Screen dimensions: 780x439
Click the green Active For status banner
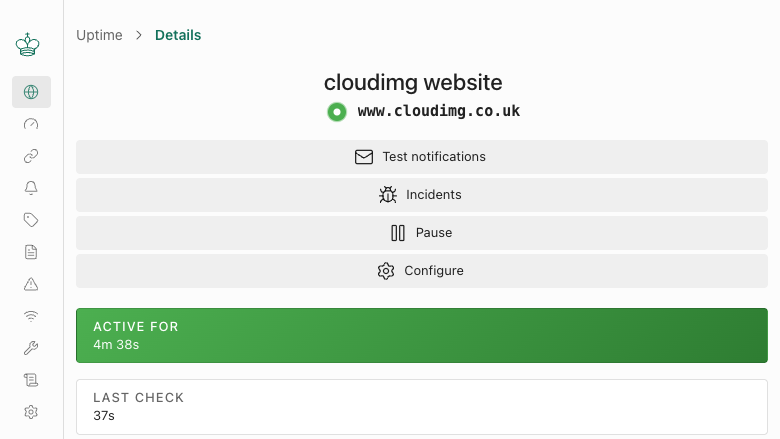(422, 336)
